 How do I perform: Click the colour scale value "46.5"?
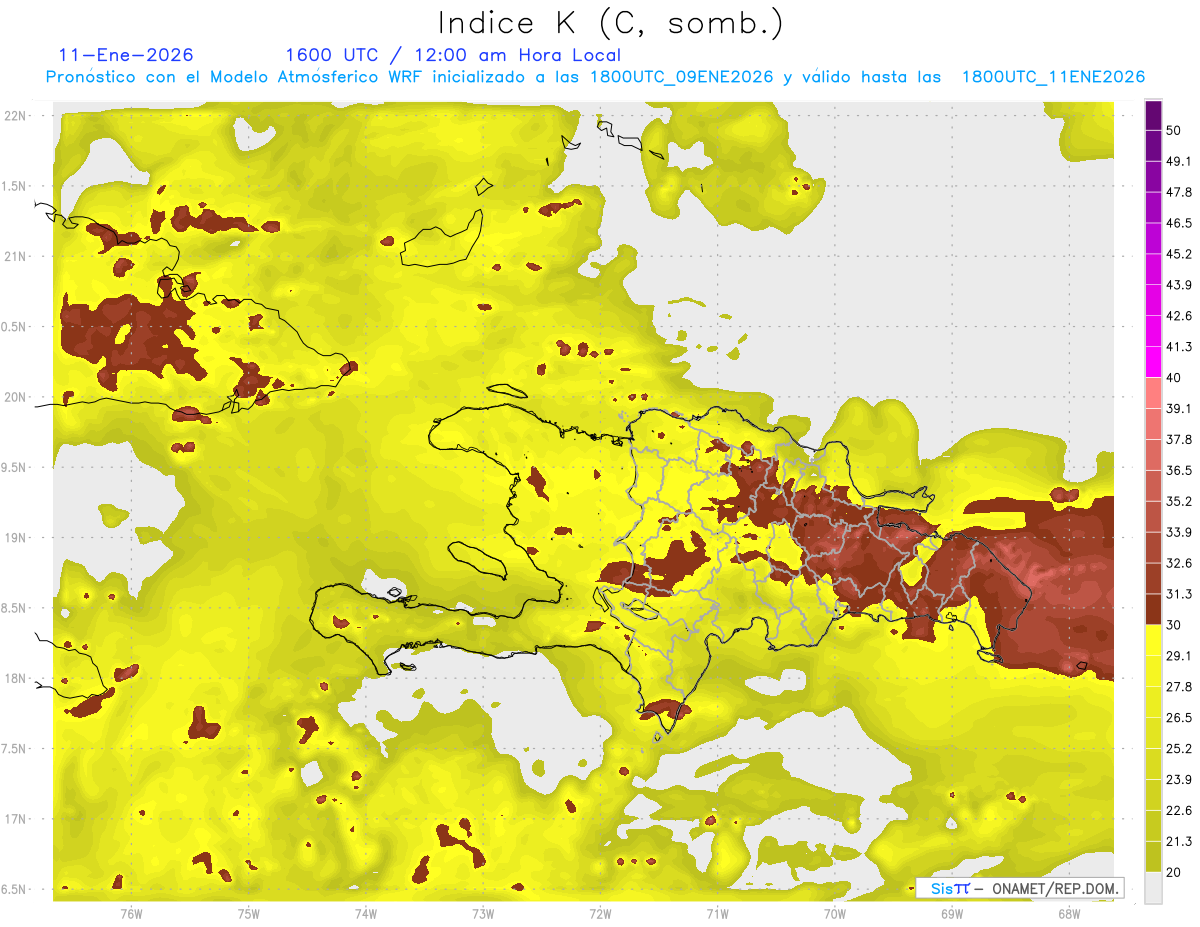[1179, 223]
